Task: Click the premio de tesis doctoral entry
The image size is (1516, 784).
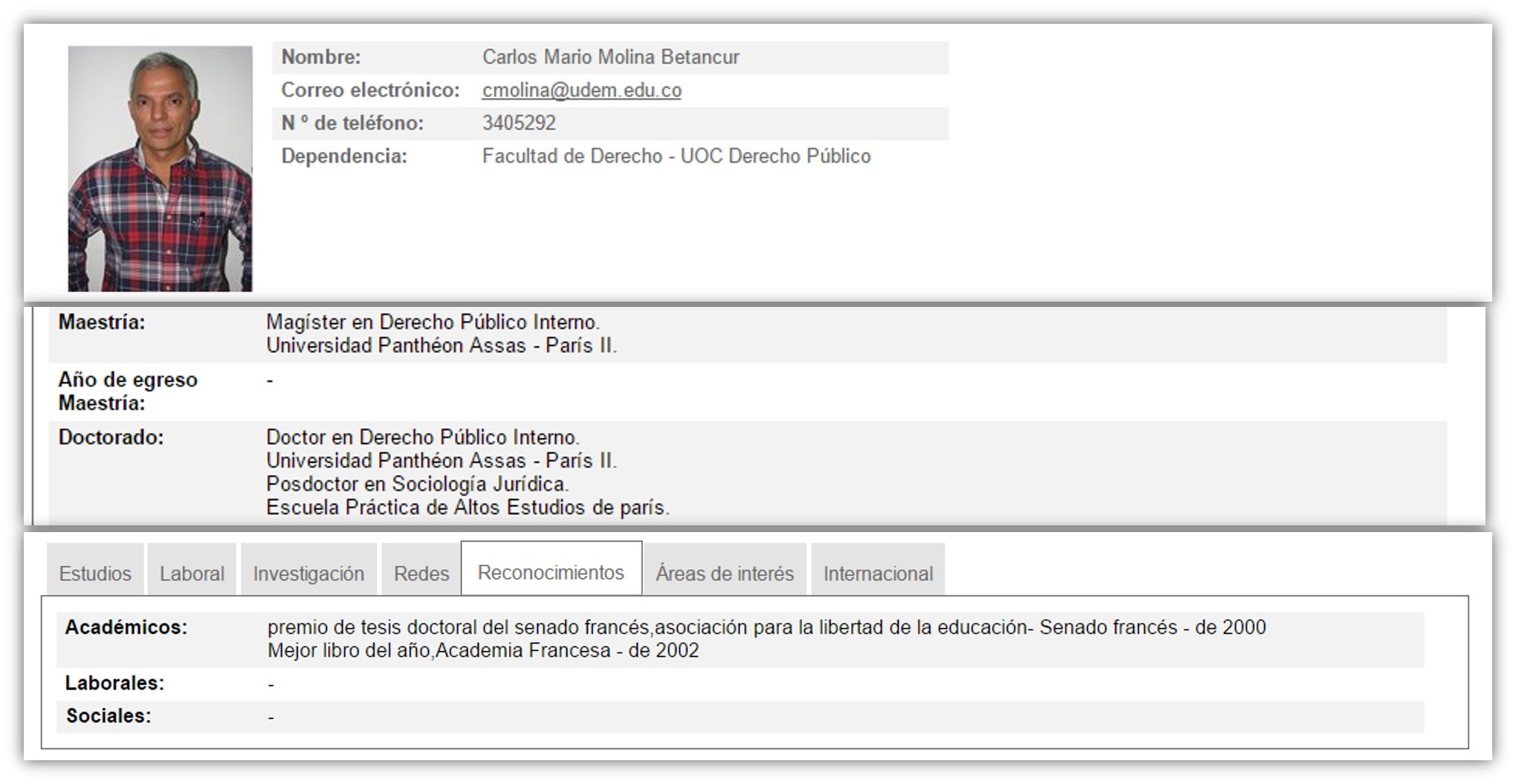Action: pos(765,627)
